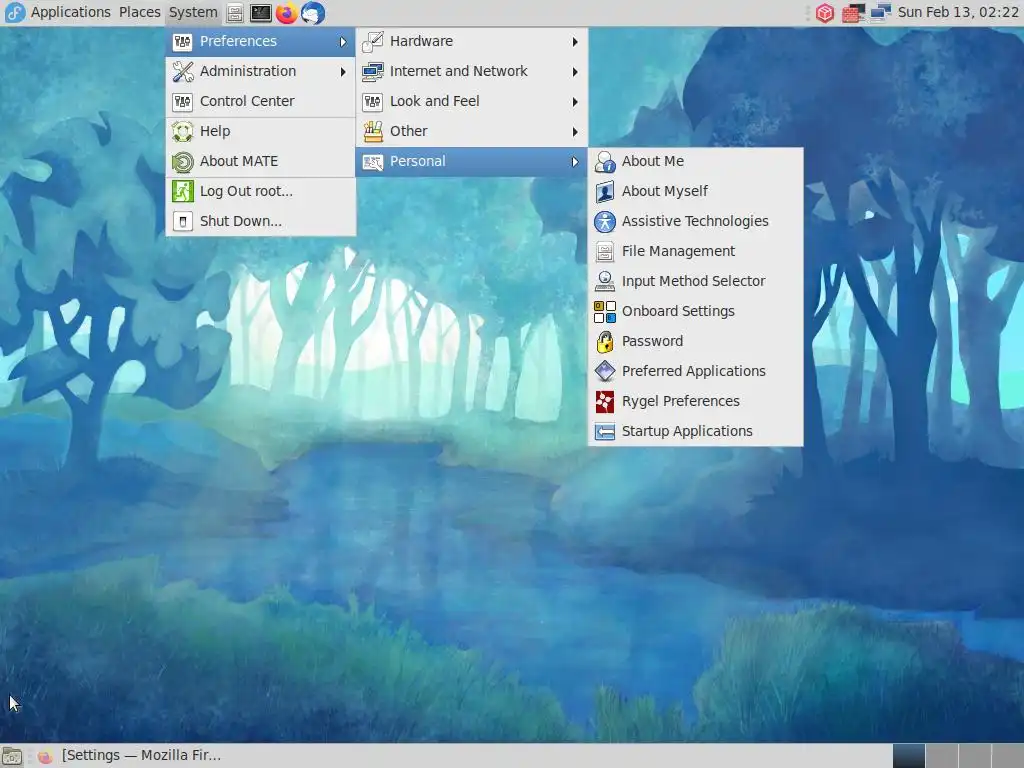The height and width of the screenshot is (768, 1024).
Task: Click the Hardware submenu icon
Action: point(373,41)
